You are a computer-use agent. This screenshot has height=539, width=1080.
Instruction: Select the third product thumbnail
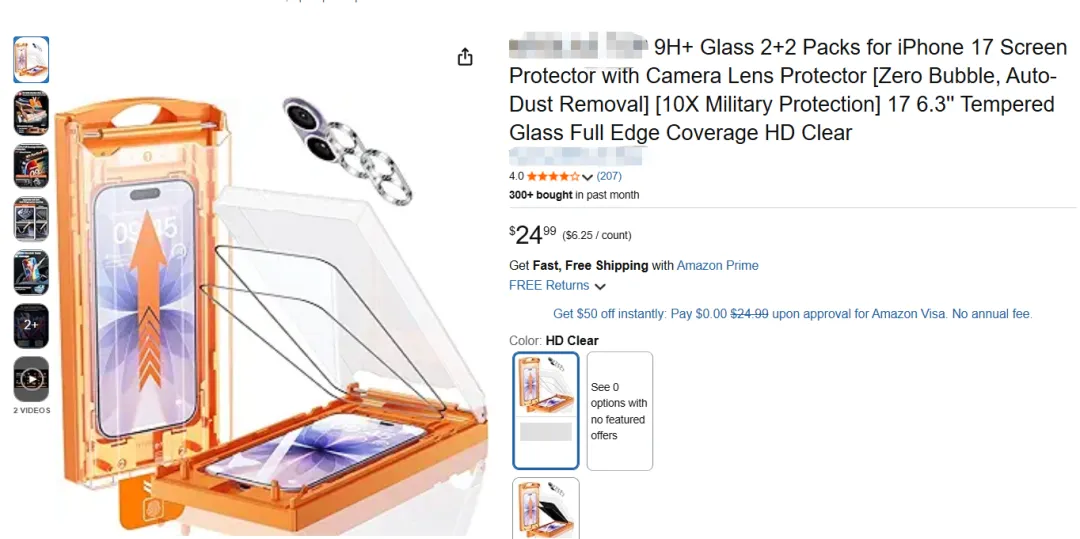tap(31, 166)
